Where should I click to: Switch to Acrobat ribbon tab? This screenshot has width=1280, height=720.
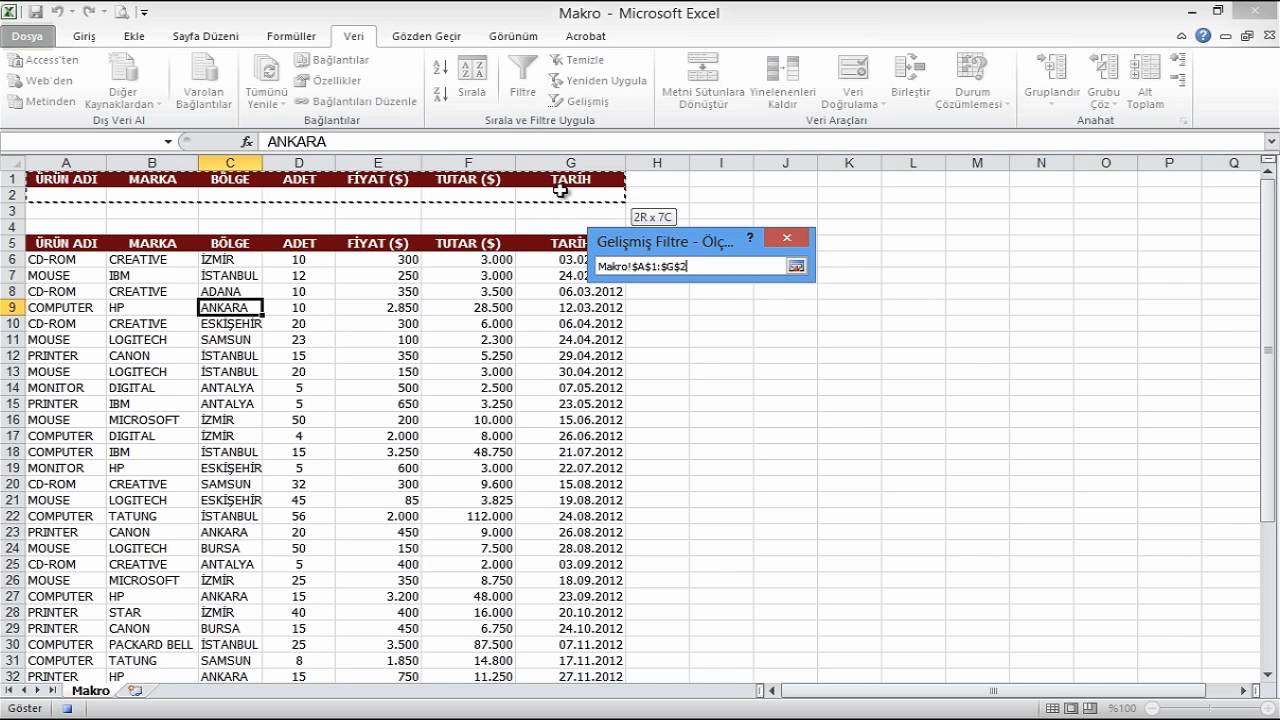point(586,36)
